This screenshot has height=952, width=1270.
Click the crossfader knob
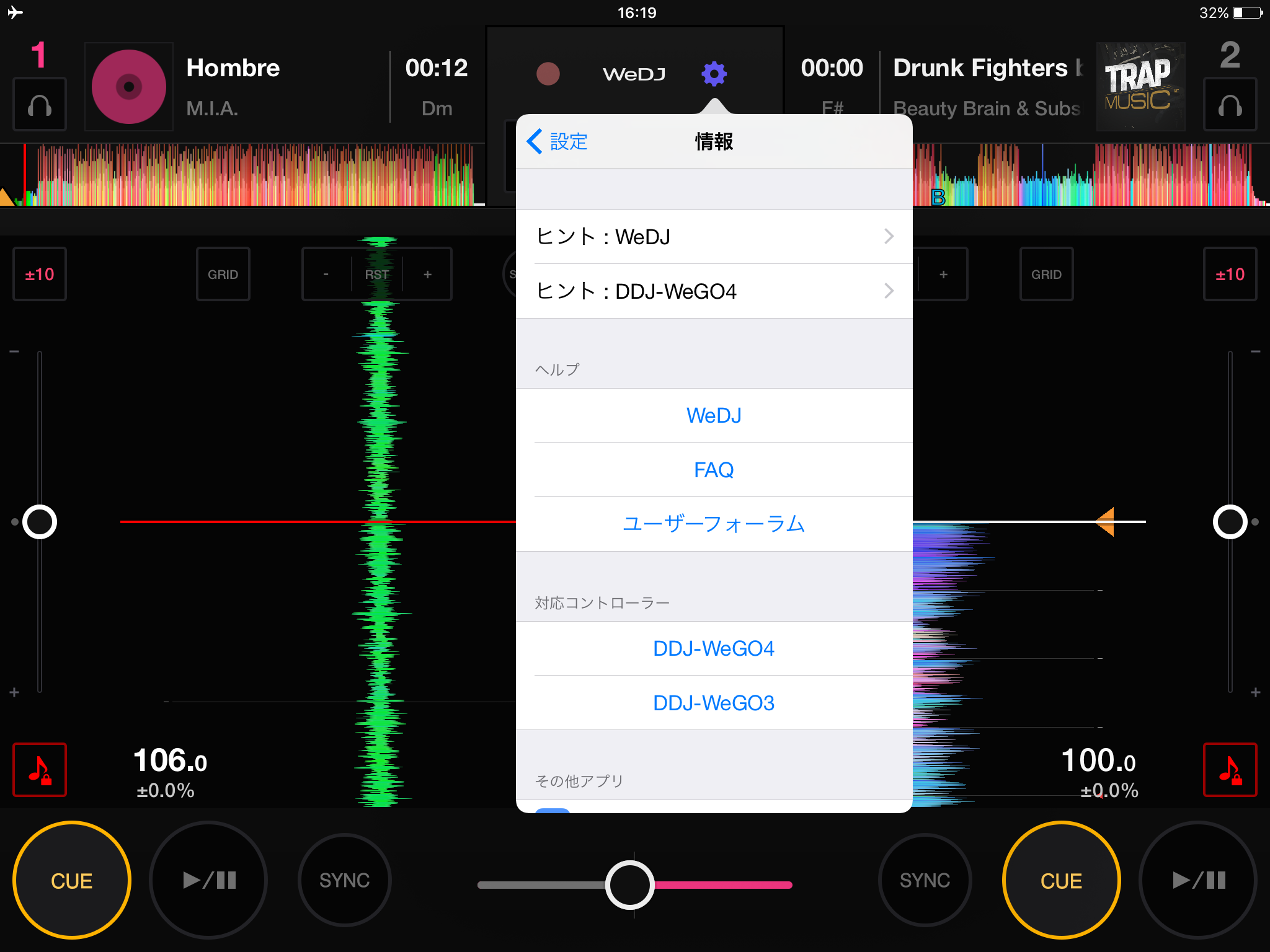pos(630,885)
